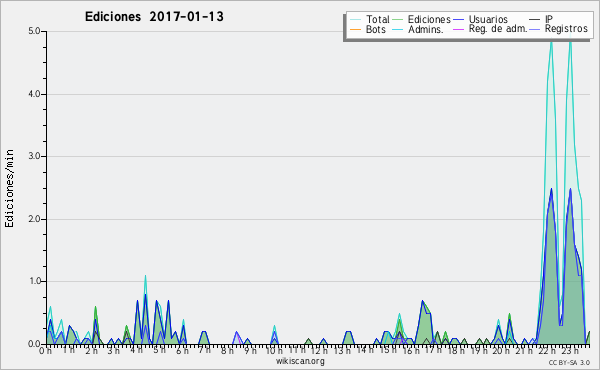Click the Bots orange legend line
600x370 pixels.
coord(355,29)
